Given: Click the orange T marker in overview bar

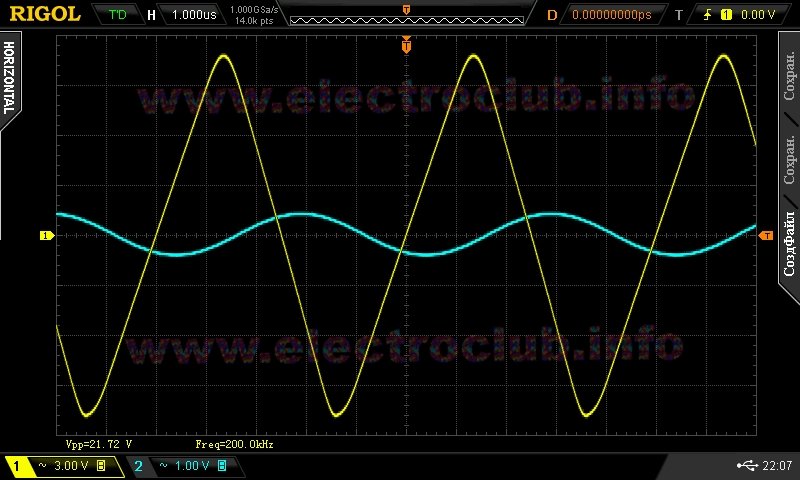Looking at the screenshot, I should coord(407,9).
